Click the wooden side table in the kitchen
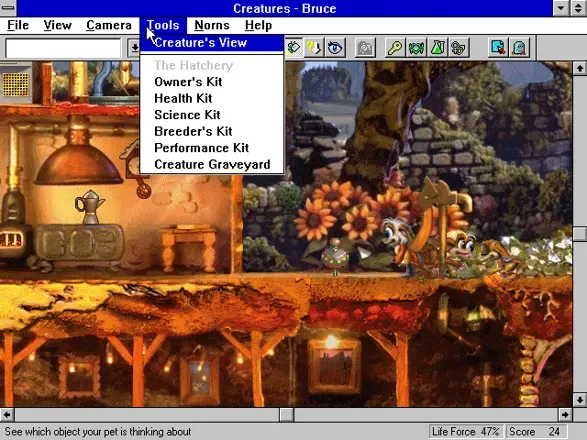Screen dimensions: 587x440 point(189,247)
